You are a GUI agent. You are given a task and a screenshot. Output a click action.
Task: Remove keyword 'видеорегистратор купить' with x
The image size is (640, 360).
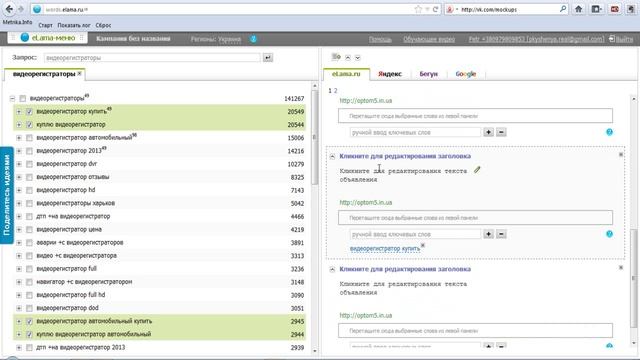coord(423,245)
